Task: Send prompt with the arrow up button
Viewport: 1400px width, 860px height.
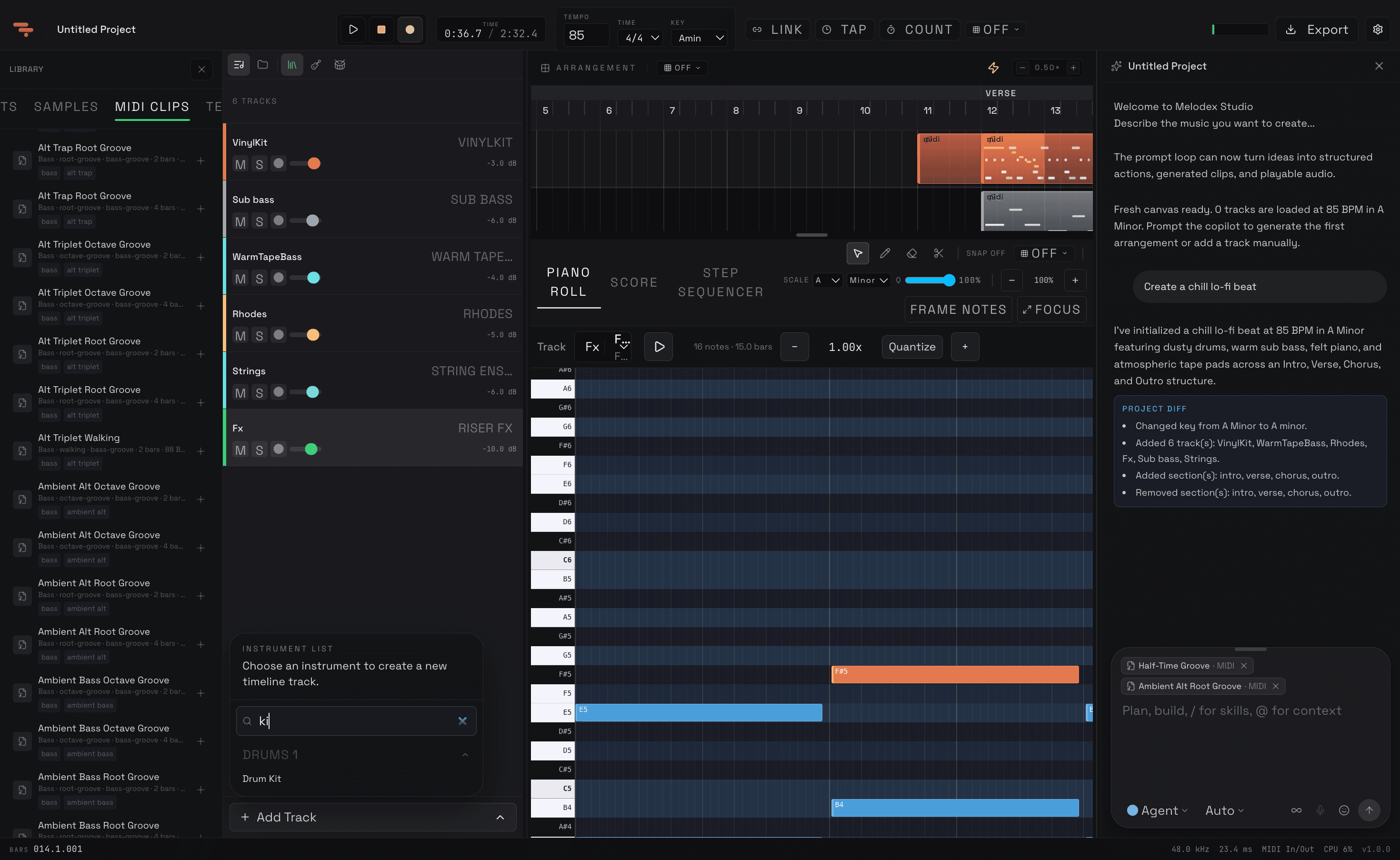Action: click(1369, 810)
